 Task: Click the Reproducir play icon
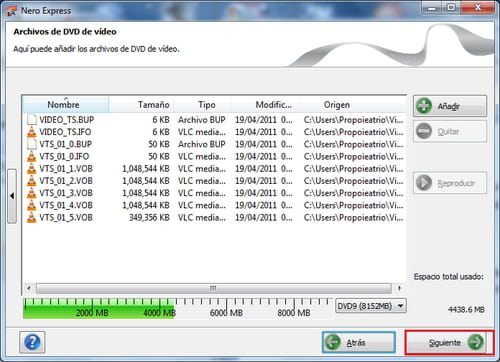(424, 183)
